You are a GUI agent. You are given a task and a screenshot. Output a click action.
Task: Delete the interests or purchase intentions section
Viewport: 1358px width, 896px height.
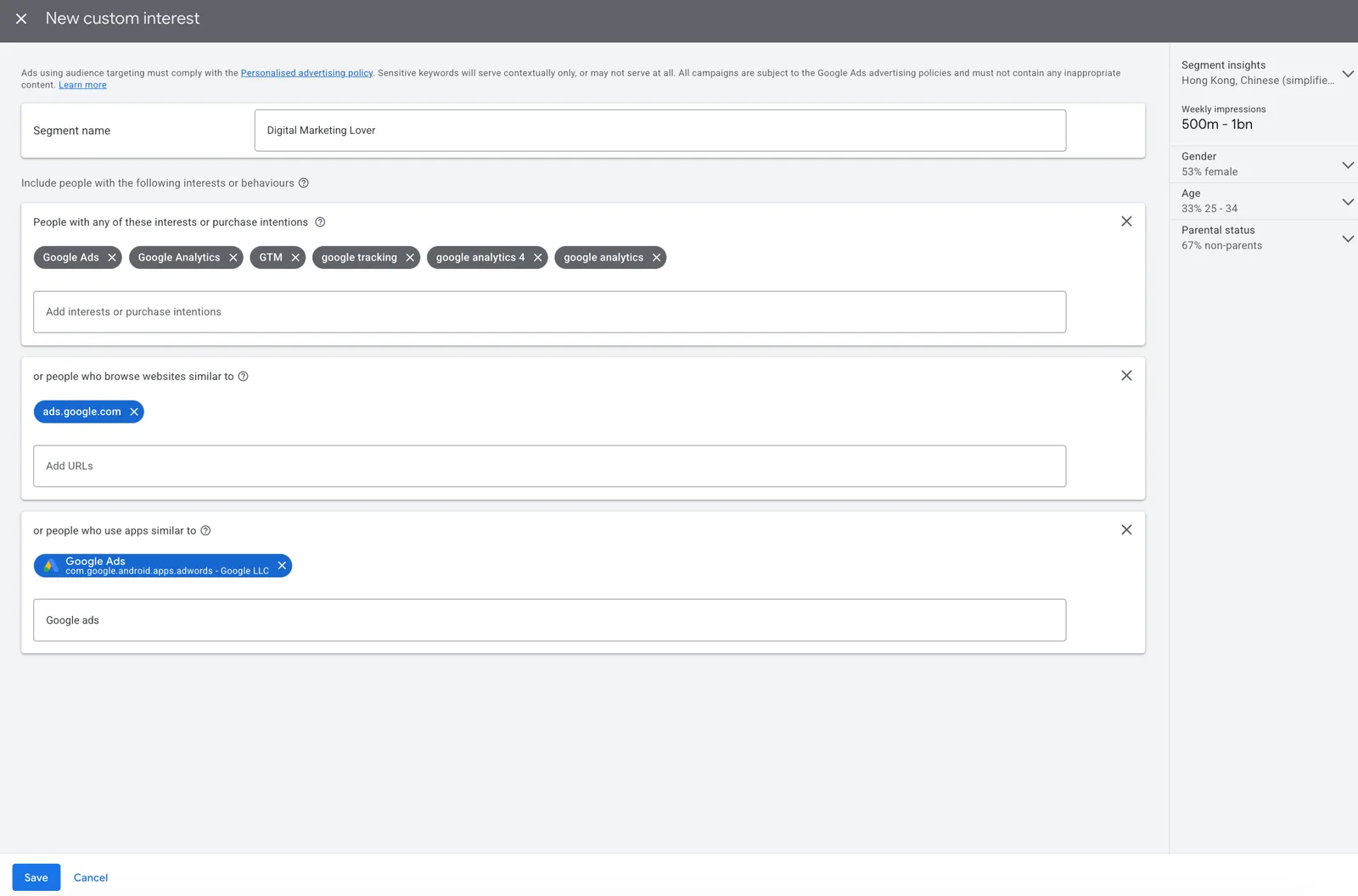[x=1126, y=221]
